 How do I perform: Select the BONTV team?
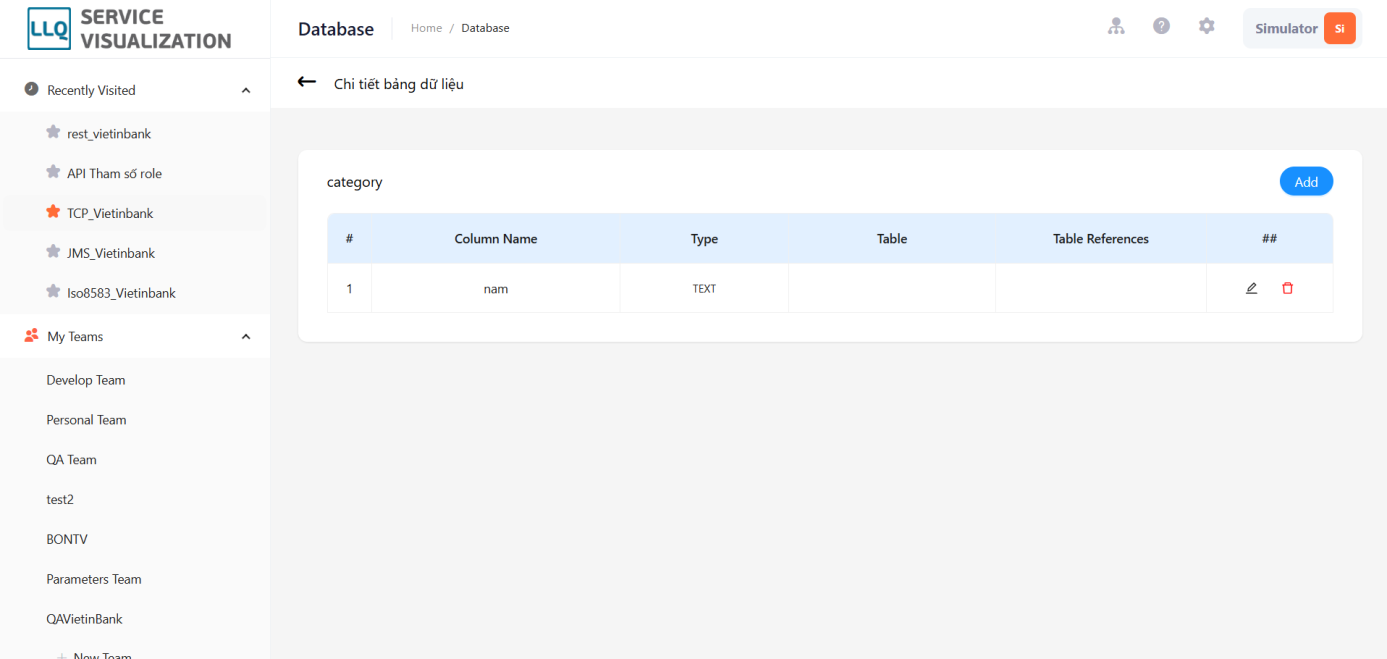67,539
